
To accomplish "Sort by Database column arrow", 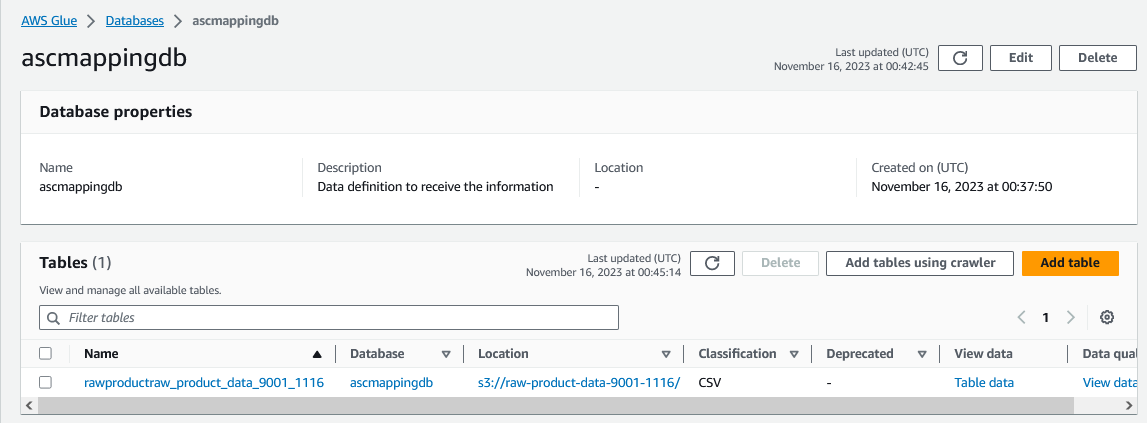I will 446,354.
